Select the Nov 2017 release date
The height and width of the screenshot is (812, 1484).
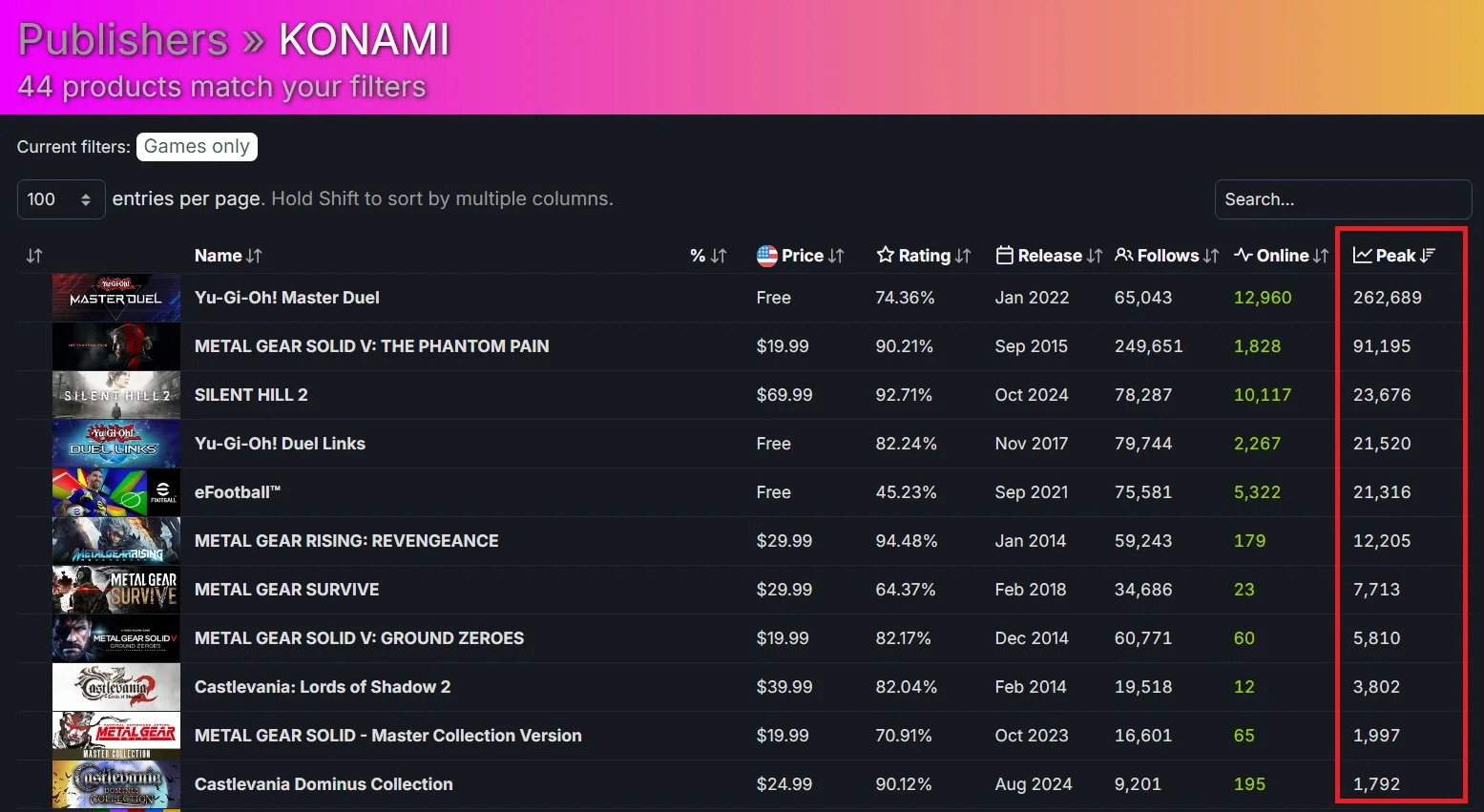click(x=1032, y=444)
